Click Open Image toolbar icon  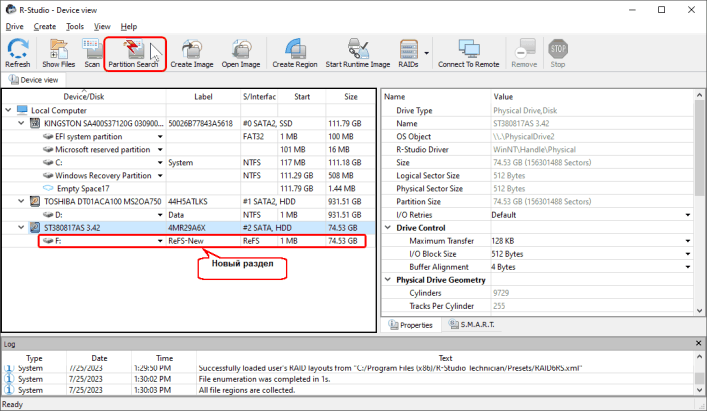(x=241, y=49)
